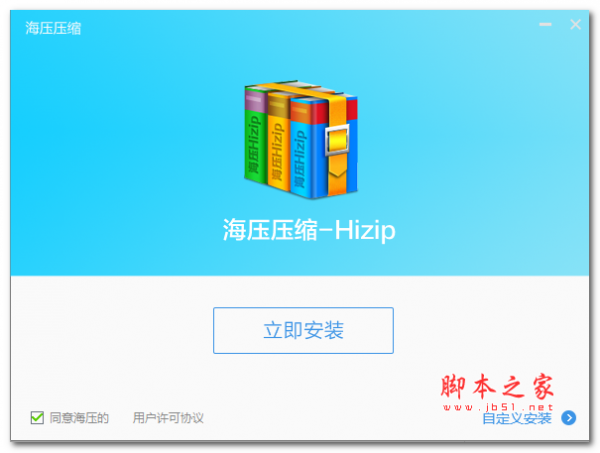The height and width of the screenshot is (453, 600).
Task: Start installation with 立即安装 button
Action: (x=303, y=330)
